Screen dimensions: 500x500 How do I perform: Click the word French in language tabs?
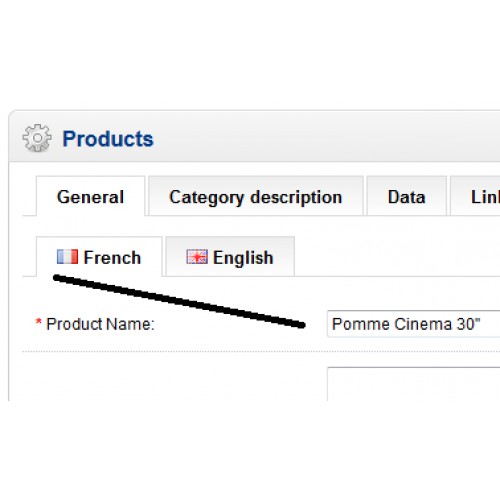(x=112, y=257)
